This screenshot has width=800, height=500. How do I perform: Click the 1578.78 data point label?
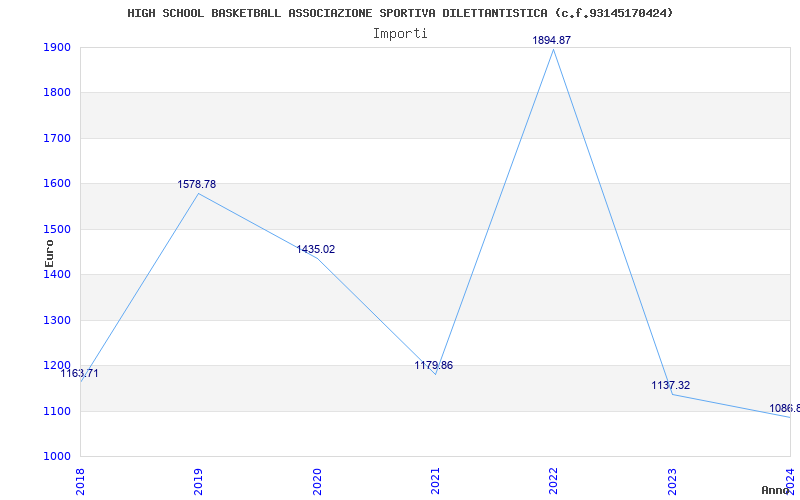[x=197, y=184]
